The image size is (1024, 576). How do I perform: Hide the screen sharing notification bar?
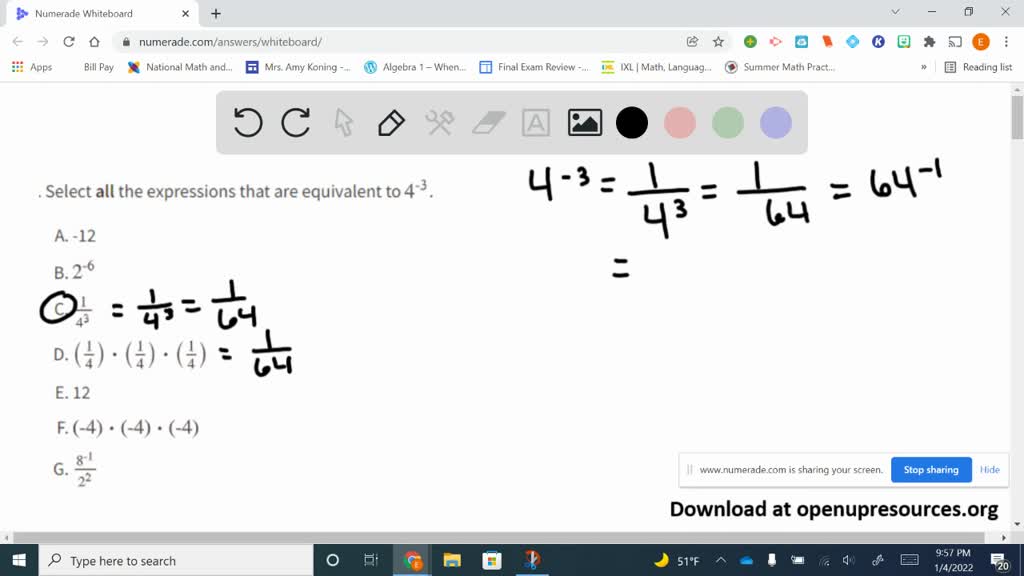click(989, 470)
